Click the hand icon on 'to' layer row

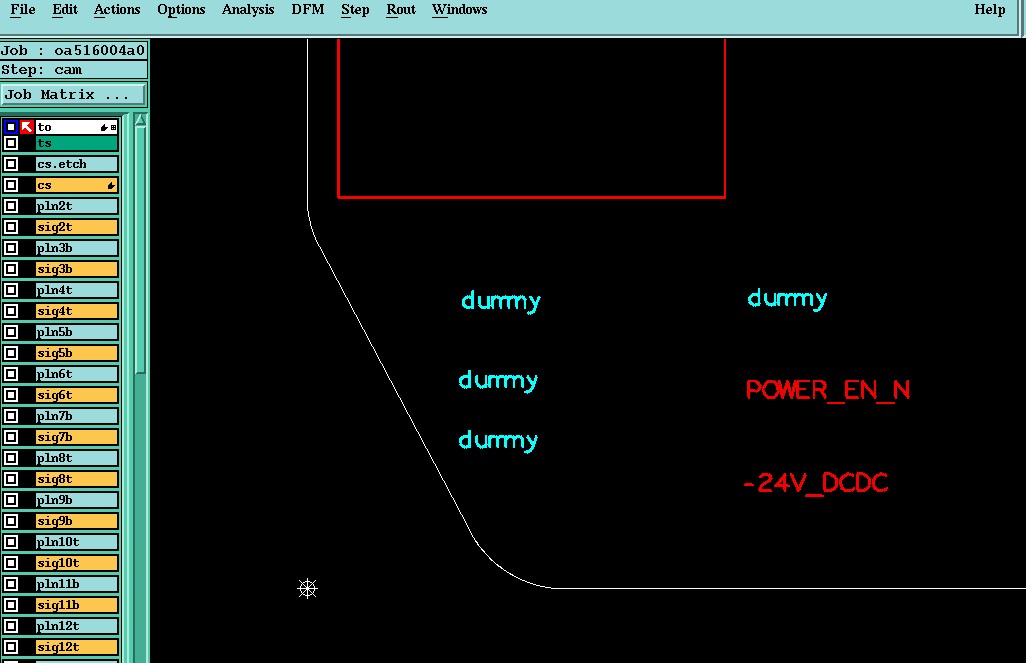[x=104, y=128]
